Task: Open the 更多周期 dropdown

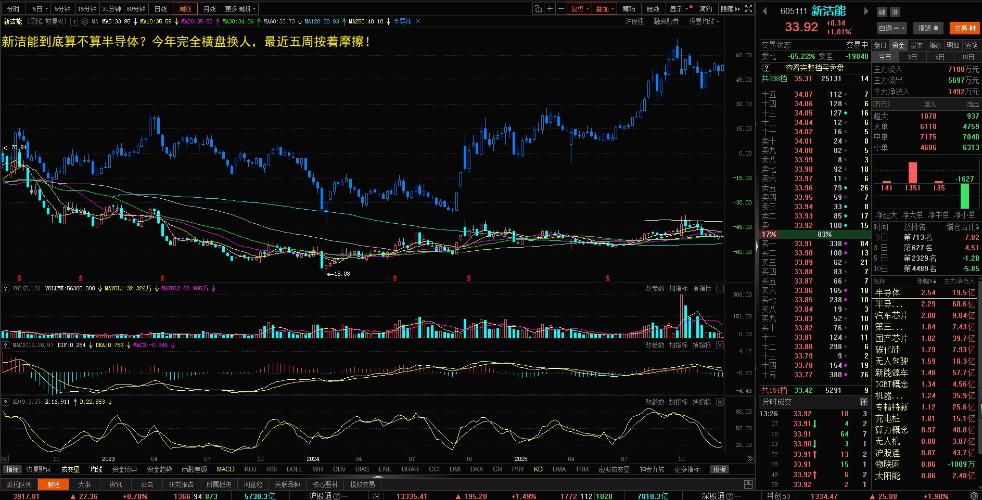Action: point(240,9)
